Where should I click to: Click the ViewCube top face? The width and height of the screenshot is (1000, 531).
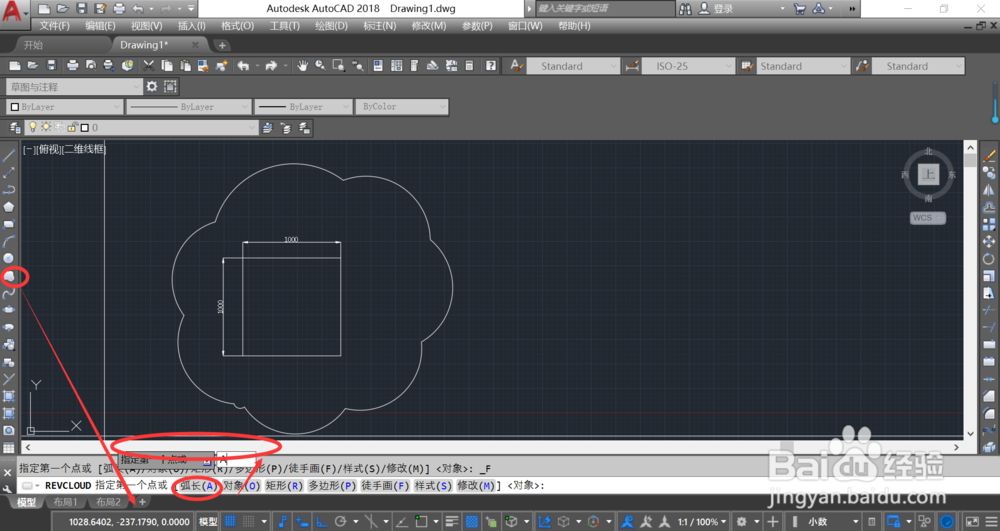pyautogui.click(x=928, y=174)
